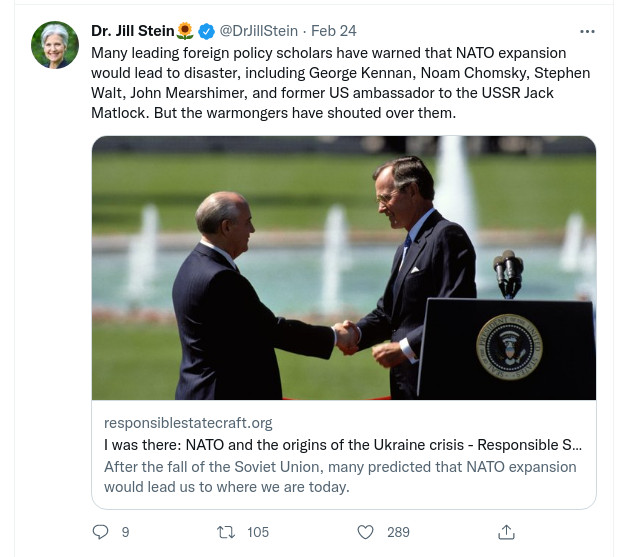Click the sunflower emoji beside the name

(185, 32)
